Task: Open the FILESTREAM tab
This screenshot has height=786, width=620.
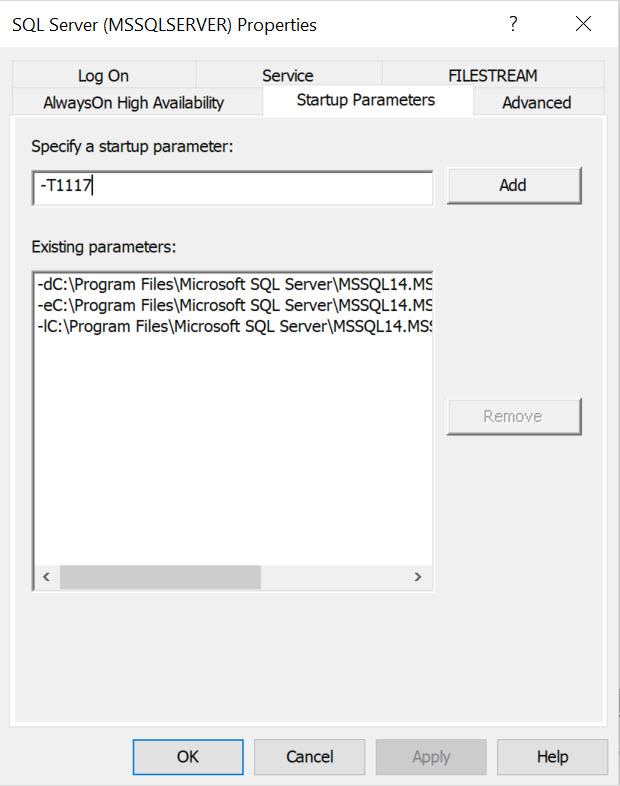Action: (x=492, y=75)
